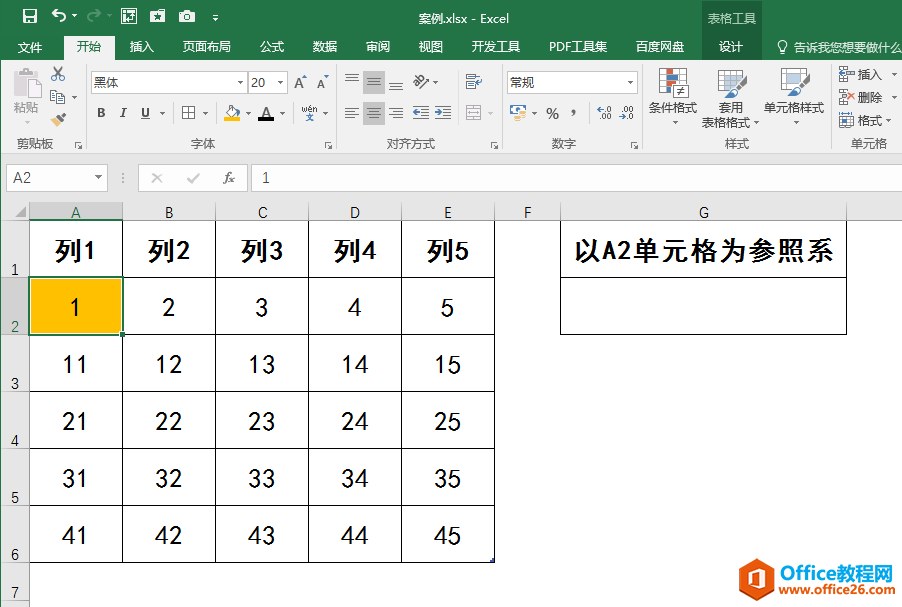Select all cells with corner triangle

coord(20,212)
